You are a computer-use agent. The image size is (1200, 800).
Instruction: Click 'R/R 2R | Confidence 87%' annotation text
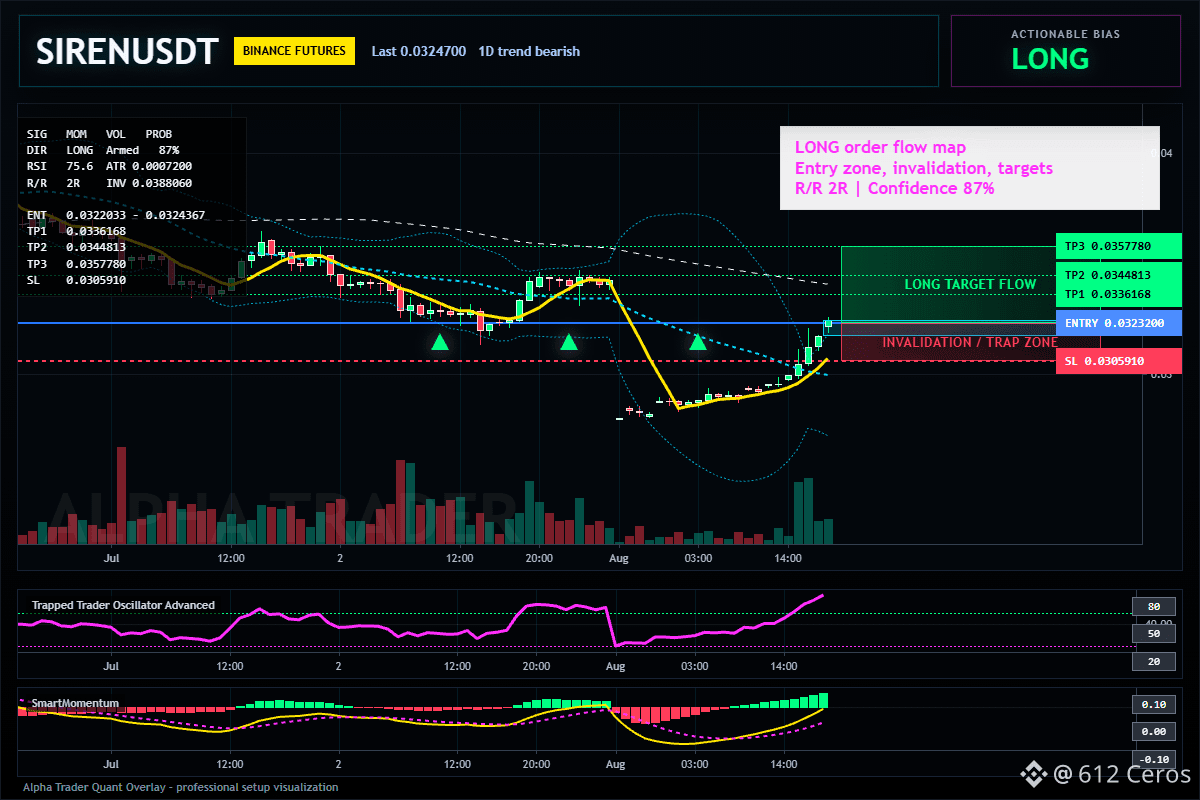pyautogui.click(x=894, y=188)
